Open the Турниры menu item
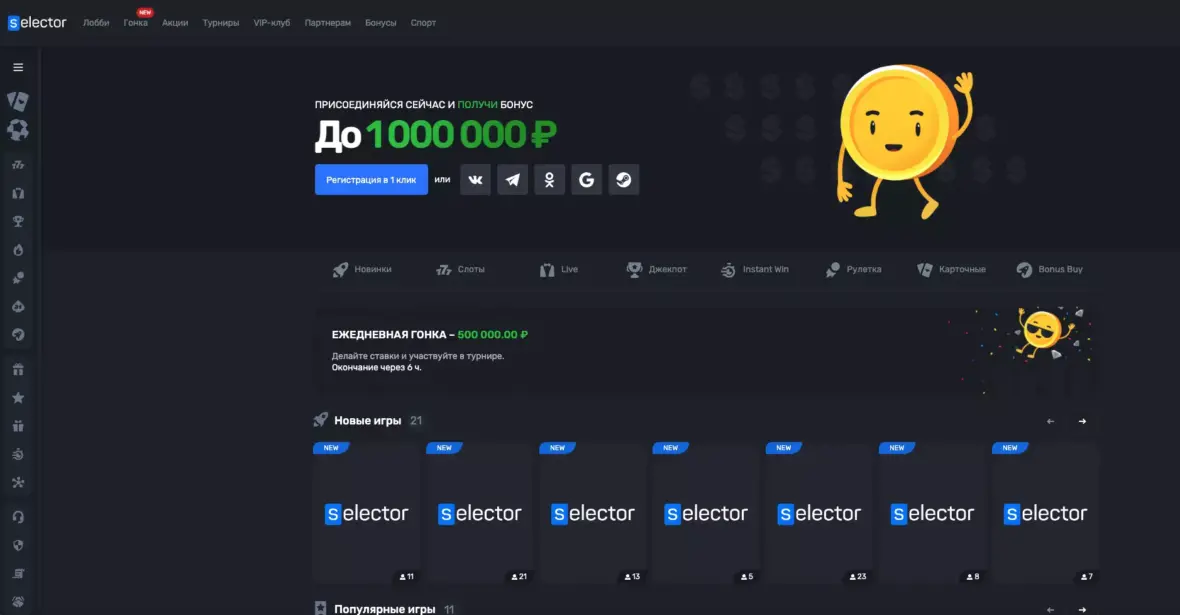Image resolution: width=1180 pixels, height=615 pixels. pyautogui.click(x=220, y=23)
